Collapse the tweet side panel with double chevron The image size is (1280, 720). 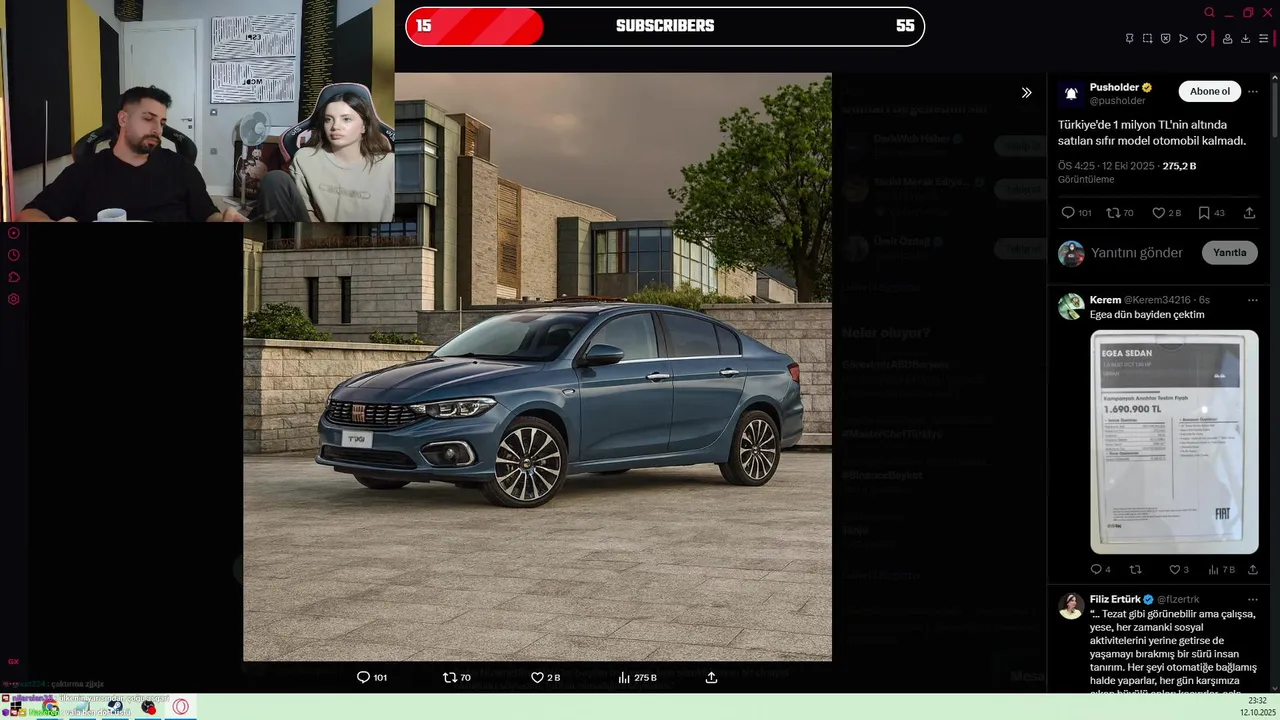(x=1026, y=92)
